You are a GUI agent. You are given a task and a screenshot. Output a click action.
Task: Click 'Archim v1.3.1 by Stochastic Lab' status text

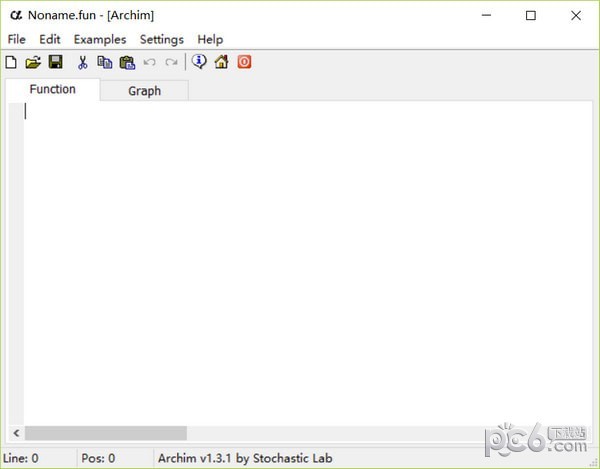coord(245,458)
